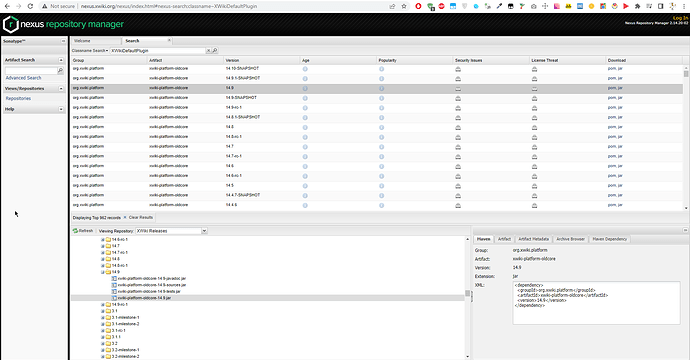Click the browser share icon in address bar
Viewport: 690px width, 360px height.
click(392, 6)
